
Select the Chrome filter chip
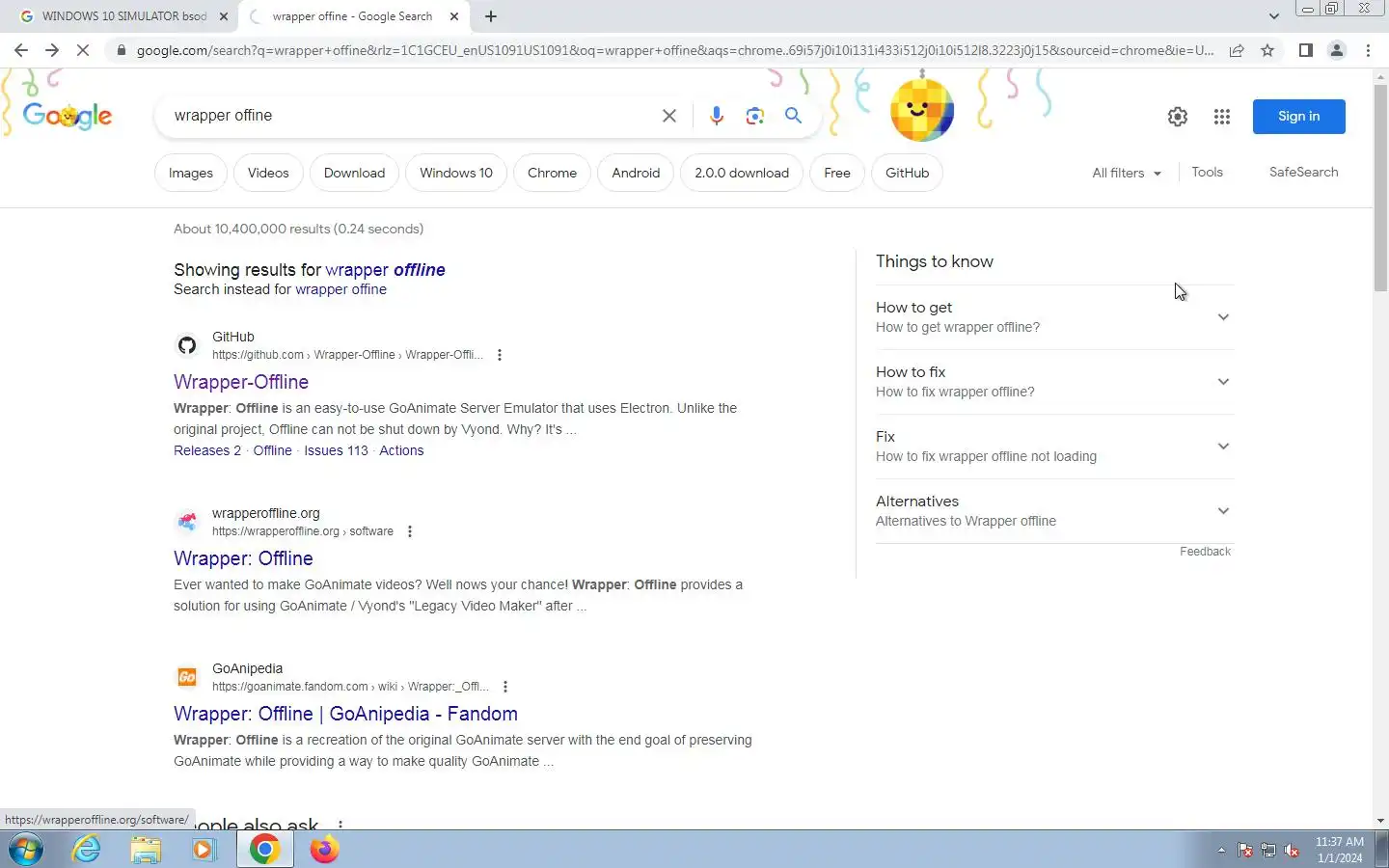(x=552, y=173)
